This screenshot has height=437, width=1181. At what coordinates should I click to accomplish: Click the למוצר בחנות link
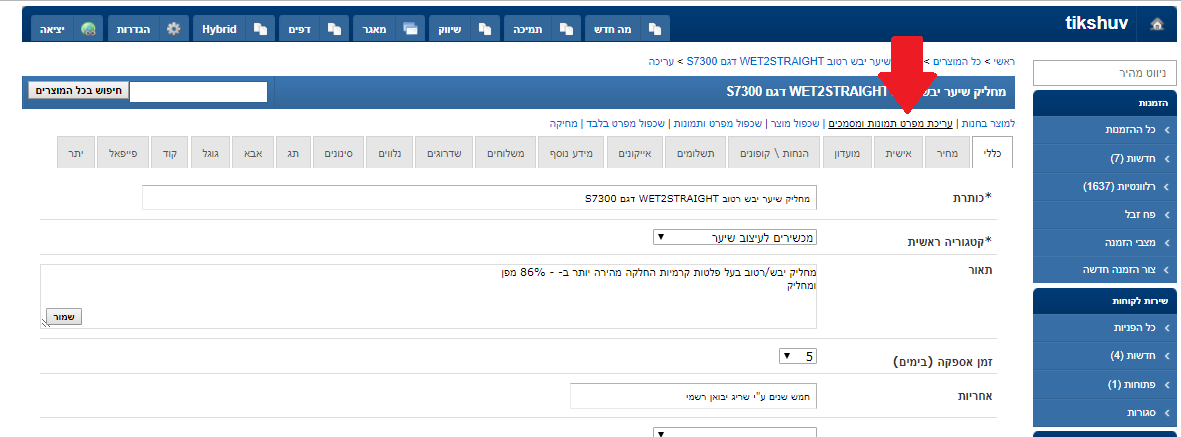[986, 123]
